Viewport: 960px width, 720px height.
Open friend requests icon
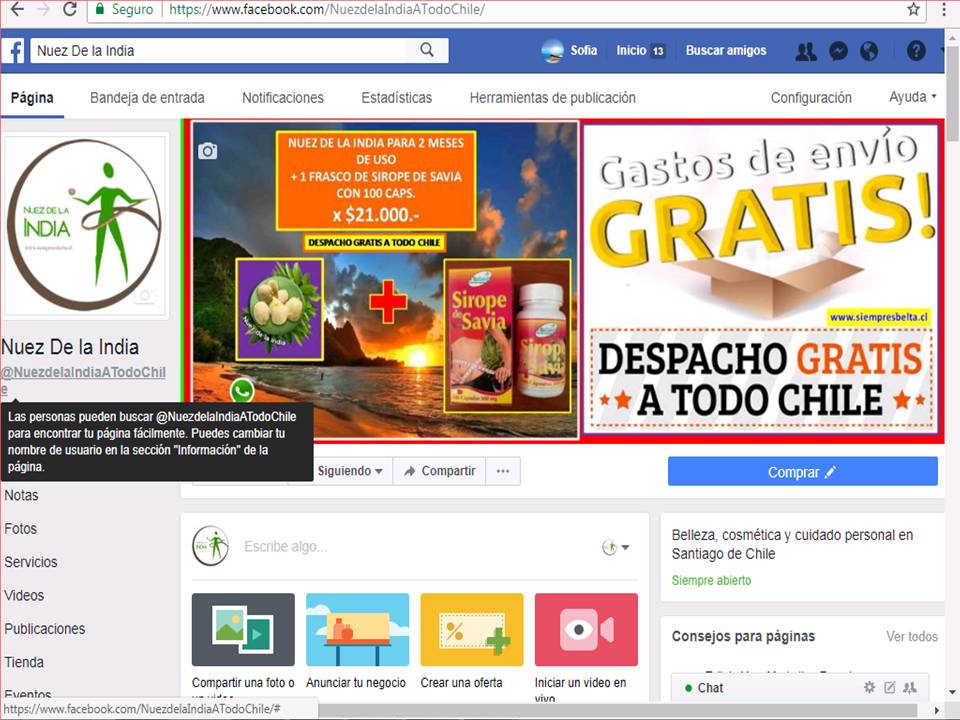[x=805, y=51]
